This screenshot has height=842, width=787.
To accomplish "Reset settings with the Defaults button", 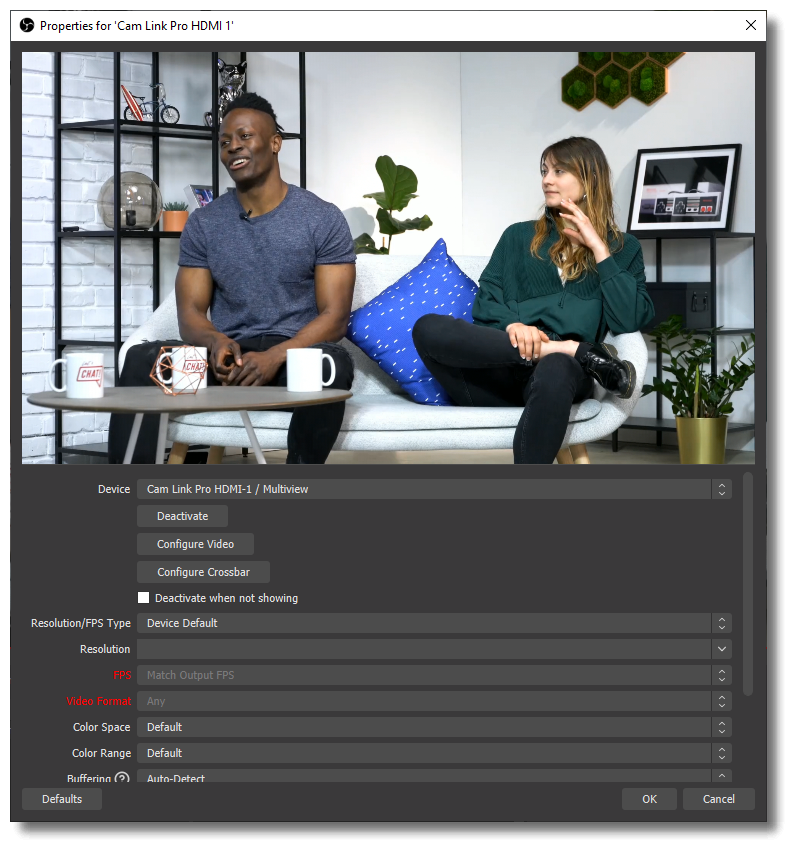I will [x=62, y=799].
